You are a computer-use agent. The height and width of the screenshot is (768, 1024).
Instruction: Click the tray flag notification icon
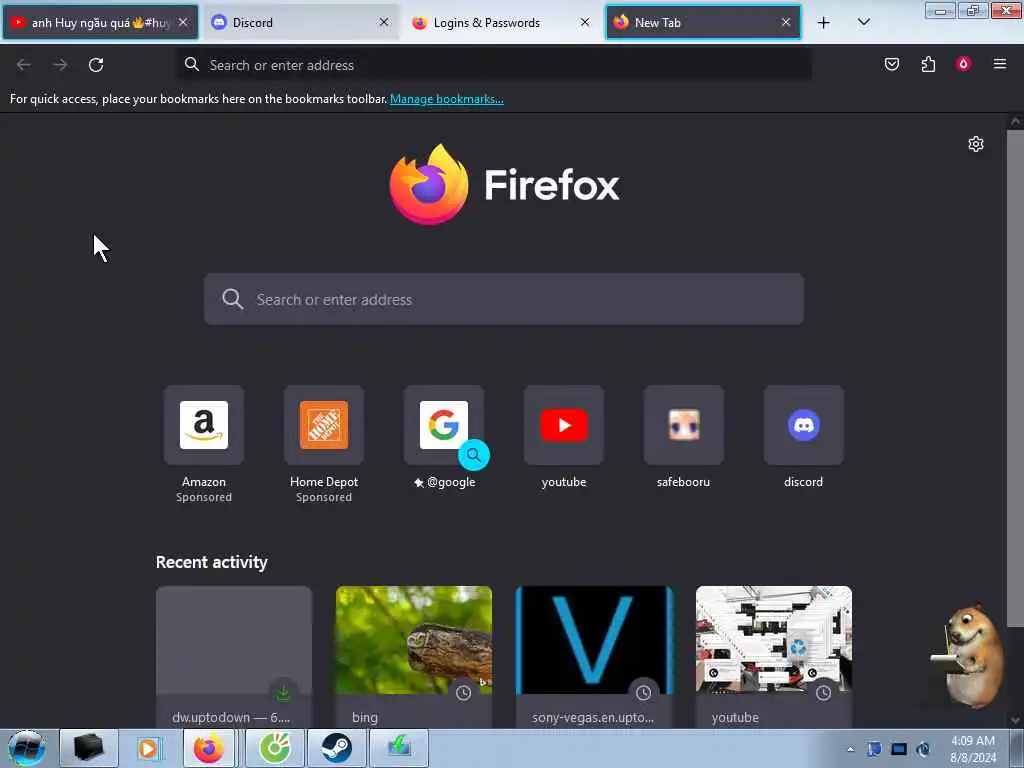pos(874,749)
